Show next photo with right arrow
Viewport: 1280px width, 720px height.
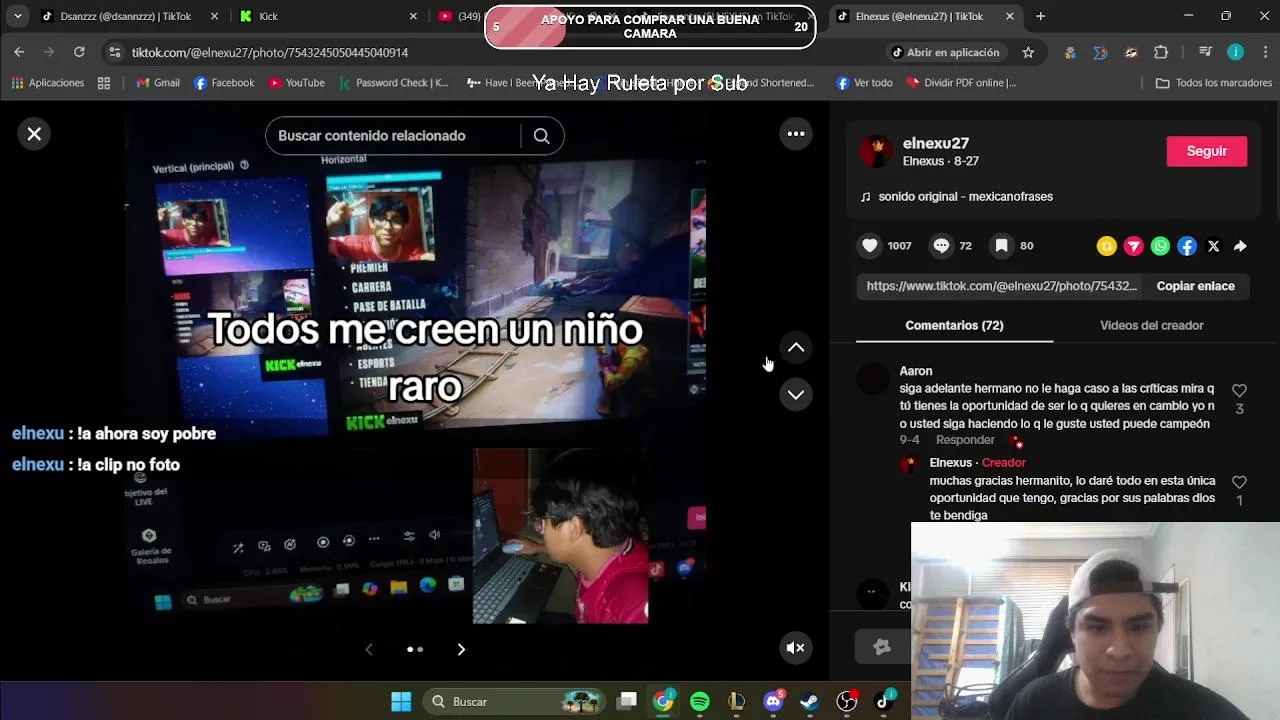click(x=461, y=650)
